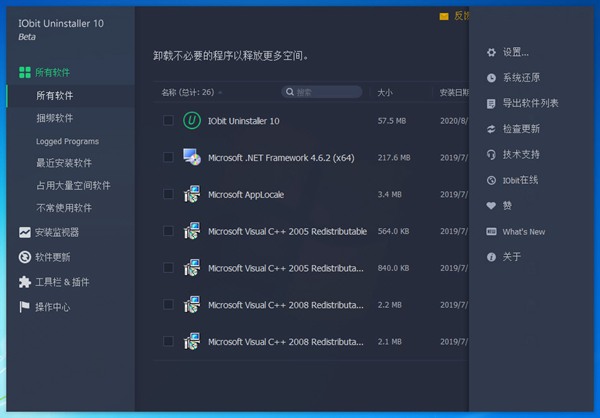Open 操作中心 section
Image resolution: width=600 pixels, height=418 pixels.
point(52,307)
